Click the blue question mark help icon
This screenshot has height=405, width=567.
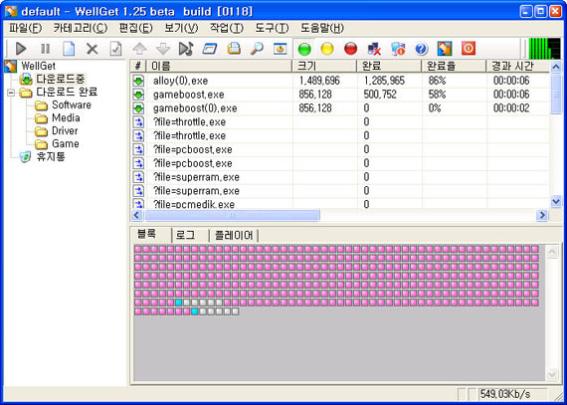click(x=422, y=49)
